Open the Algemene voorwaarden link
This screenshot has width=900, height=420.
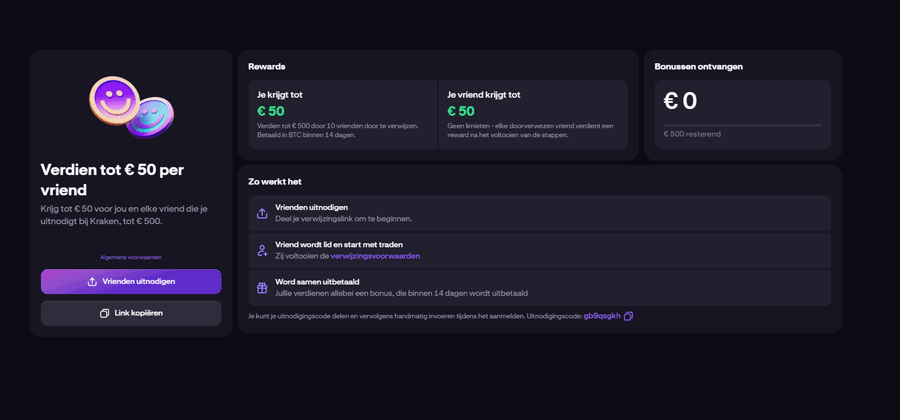[x=130, y=257]
